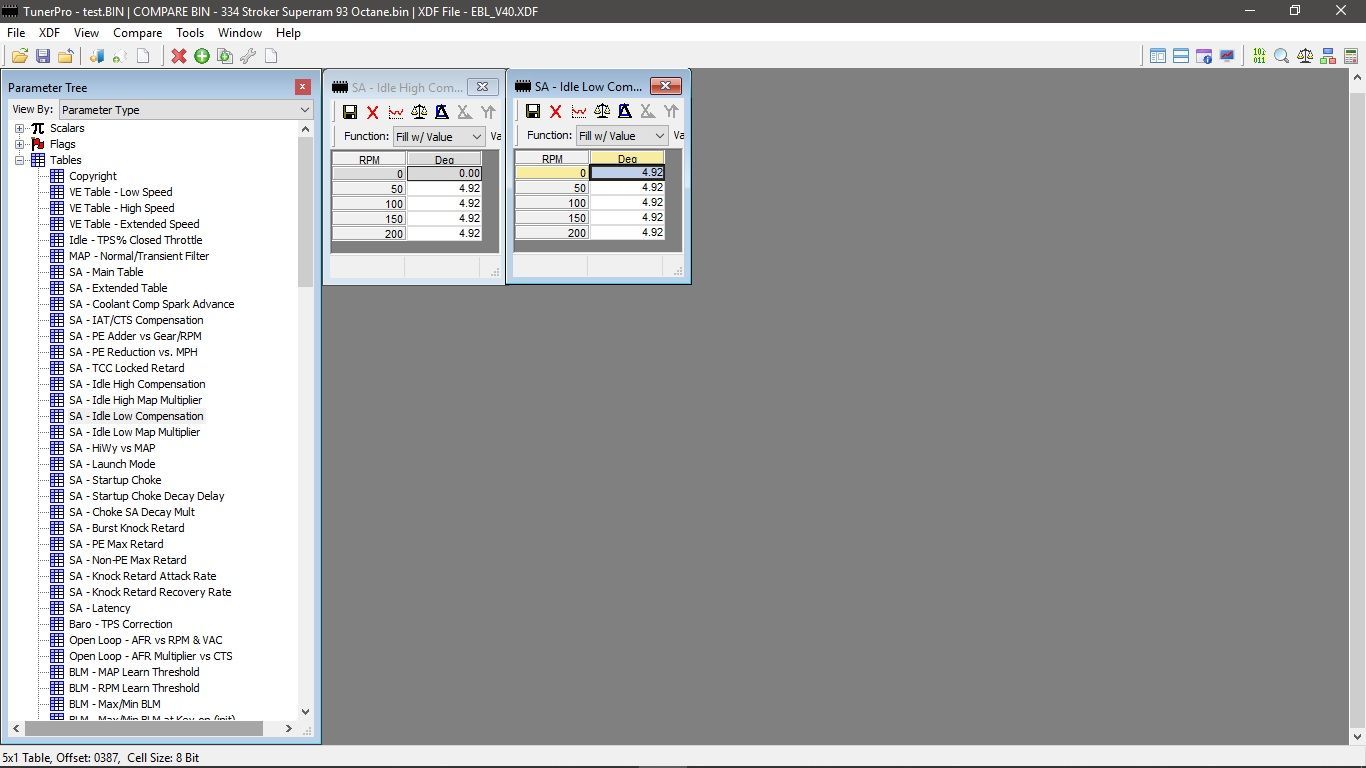Screen dimensions: 1366x768
Task: Click the magnifying glass search icon
Action: [1281, 56]
